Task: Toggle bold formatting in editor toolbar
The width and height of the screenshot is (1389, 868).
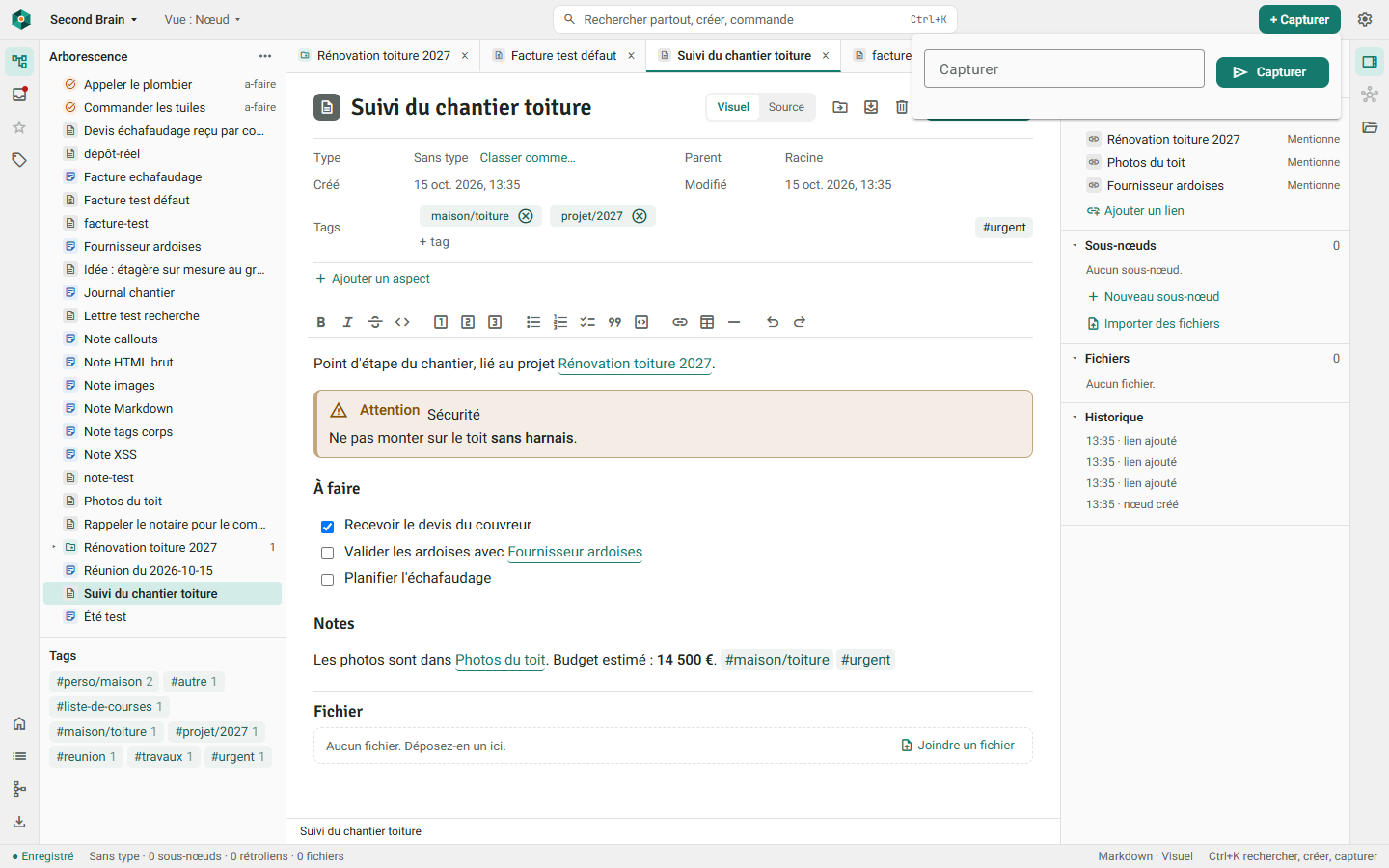Action: (321, 322)
